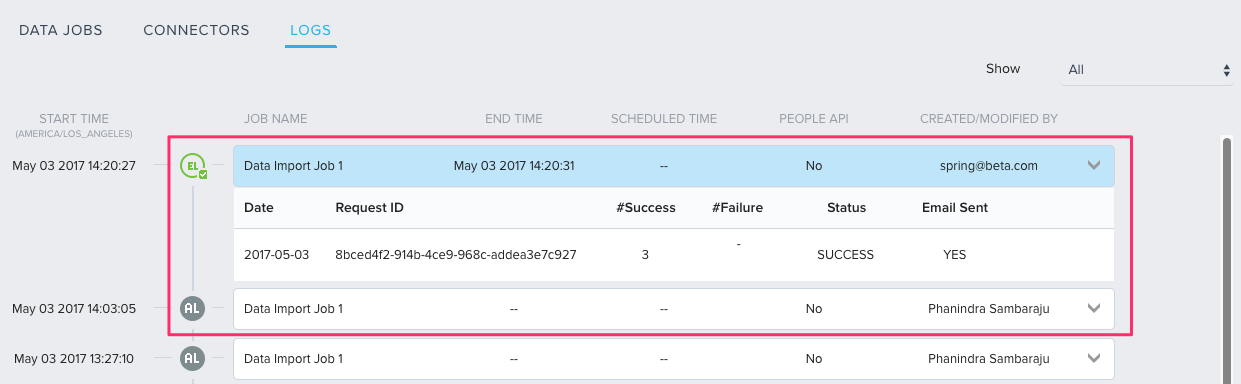This screenshot has height=384, width=1241.
Task: Click the AL icon for the 14:03:05 job
Action: click(x=193, y=308)
